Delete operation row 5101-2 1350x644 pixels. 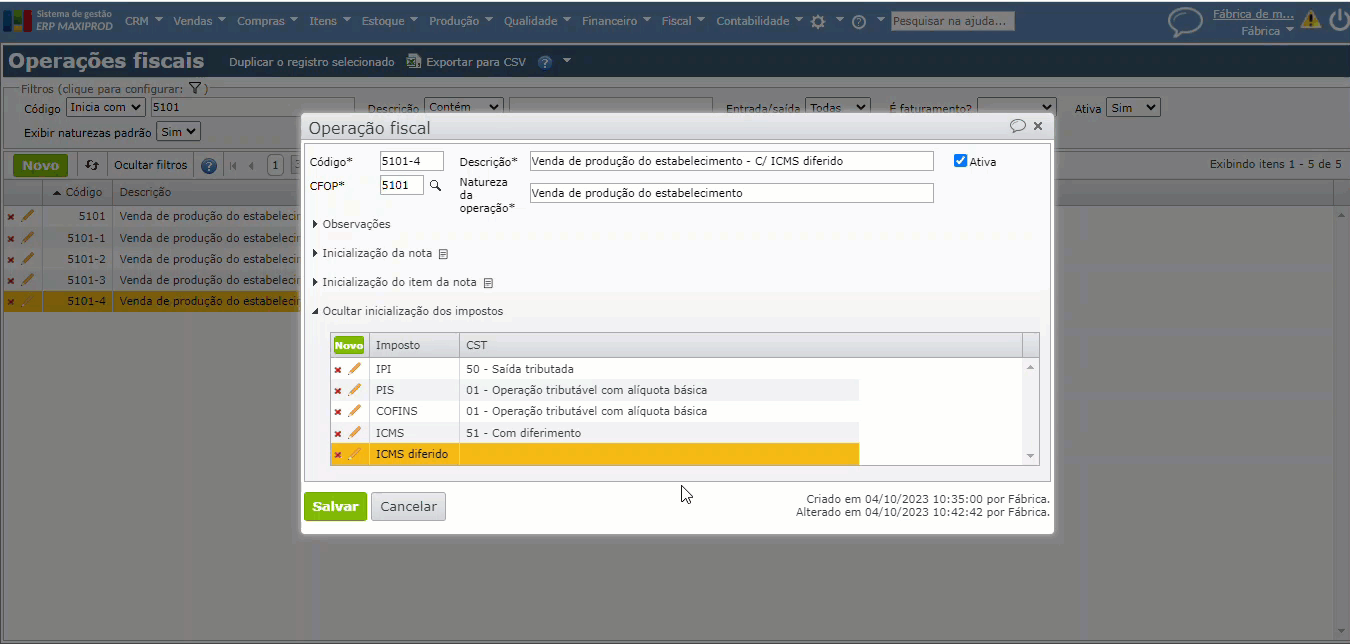point(11,259)
